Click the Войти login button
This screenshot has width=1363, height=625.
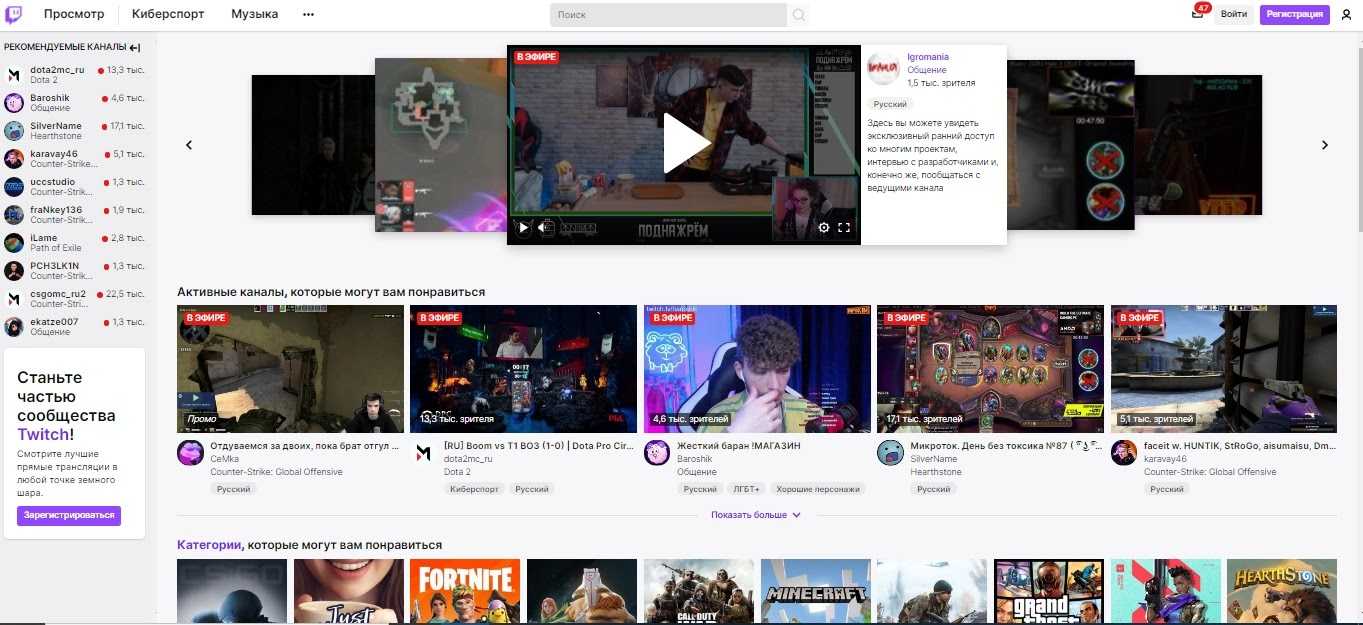[x=1234, y=14]
